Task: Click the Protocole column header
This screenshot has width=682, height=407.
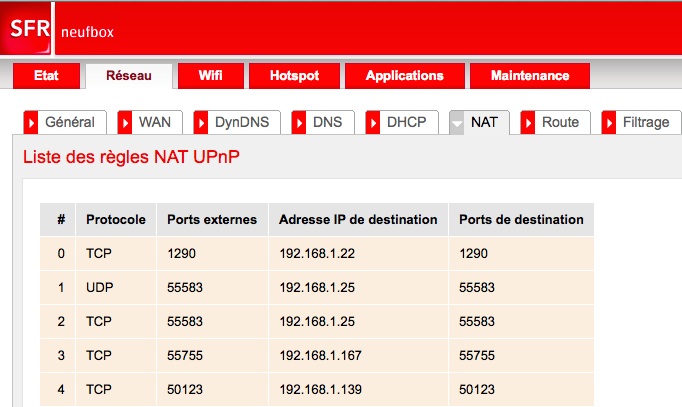Action: point(116,220)
